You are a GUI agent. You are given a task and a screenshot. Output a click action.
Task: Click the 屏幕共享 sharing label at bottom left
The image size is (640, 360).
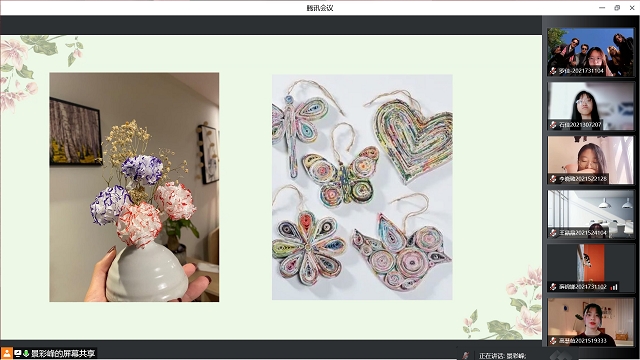(x=63, y=353)
